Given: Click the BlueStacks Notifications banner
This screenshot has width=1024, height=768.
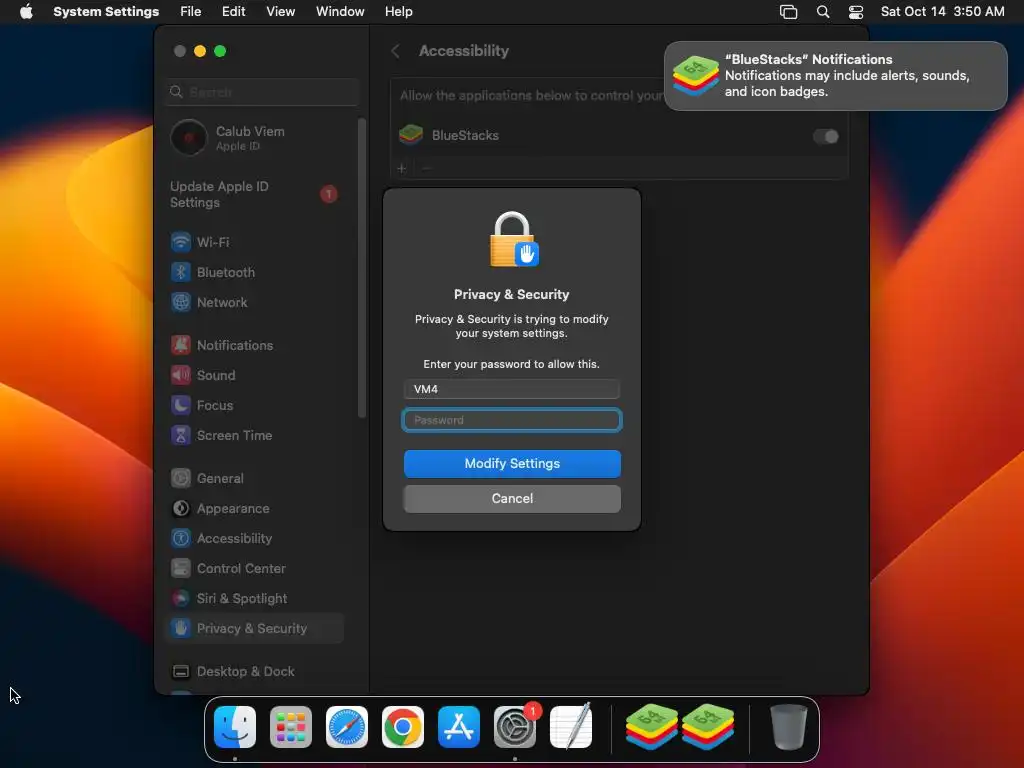Looking at the screenshot, I should (x=836, y=76).
